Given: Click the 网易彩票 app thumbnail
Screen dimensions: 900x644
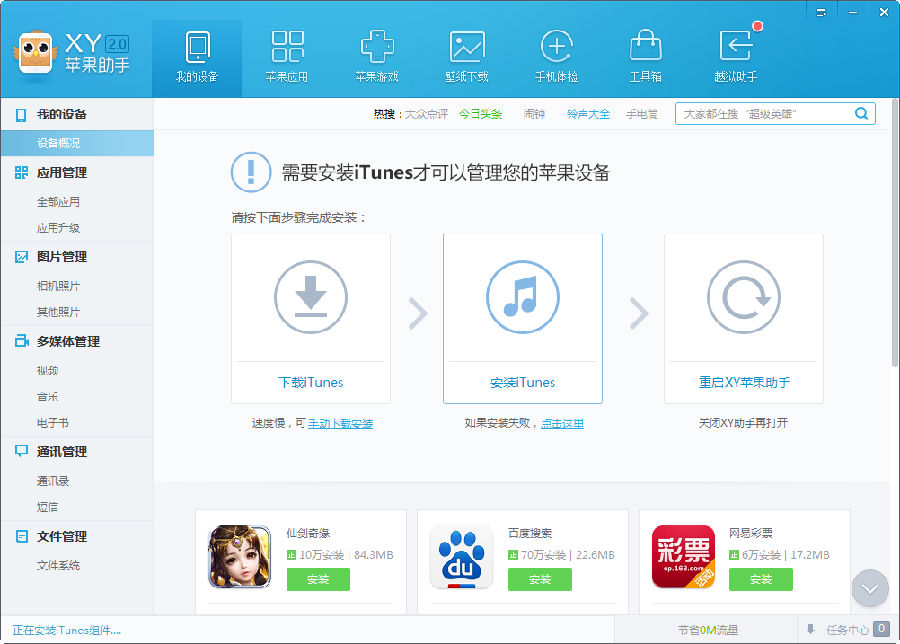Looking at the screenshot, I should click(683, 557).
